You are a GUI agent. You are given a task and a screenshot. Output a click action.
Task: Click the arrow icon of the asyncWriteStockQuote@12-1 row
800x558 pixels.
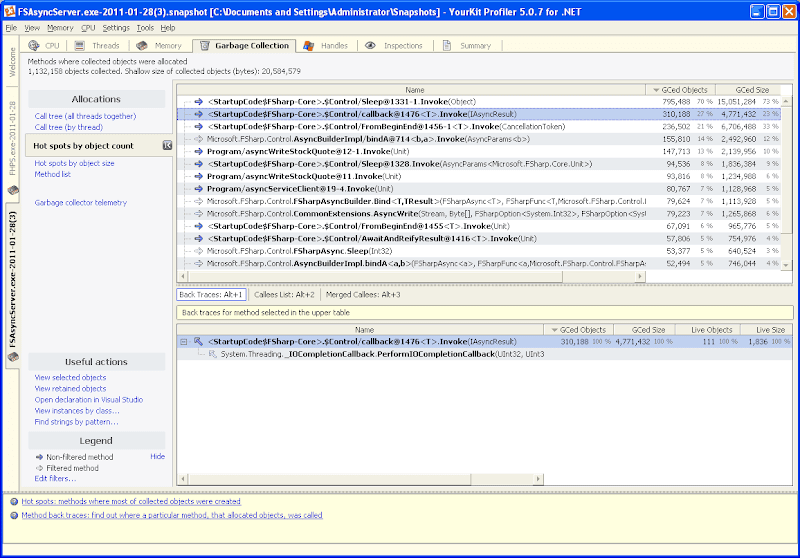[x=198, y=151]
